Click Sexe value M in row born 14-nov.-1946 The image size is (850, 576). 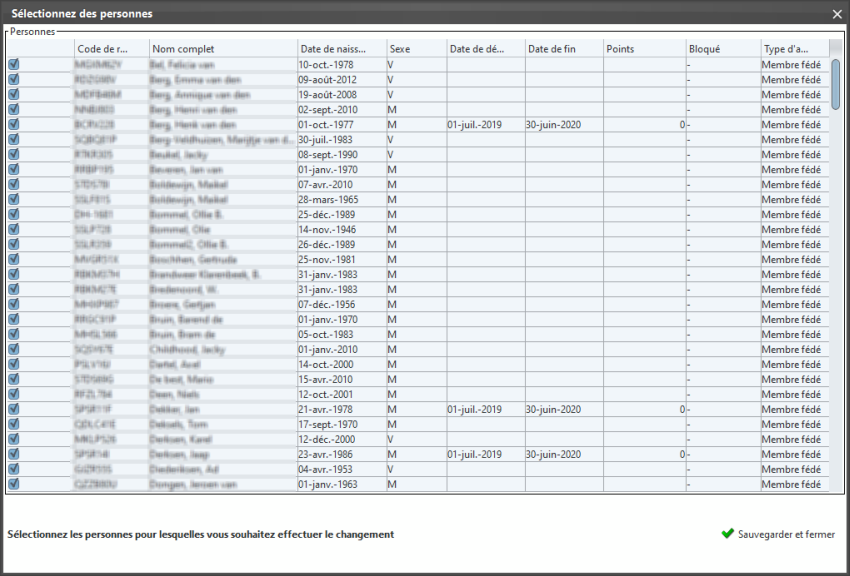click(x=417, y=229)
